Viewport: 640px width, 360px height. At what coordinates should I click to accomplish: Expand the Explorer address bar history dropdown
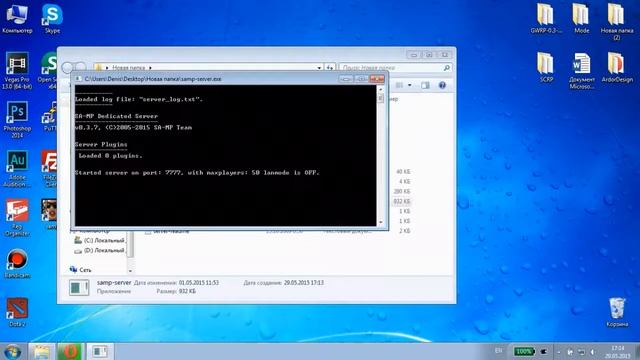pos(319,67)
